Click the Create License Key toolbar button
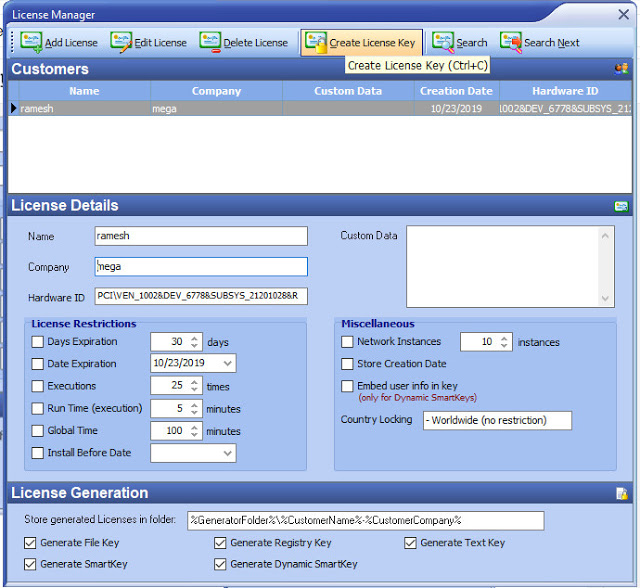The image size is (640, 588). [361, 42]
